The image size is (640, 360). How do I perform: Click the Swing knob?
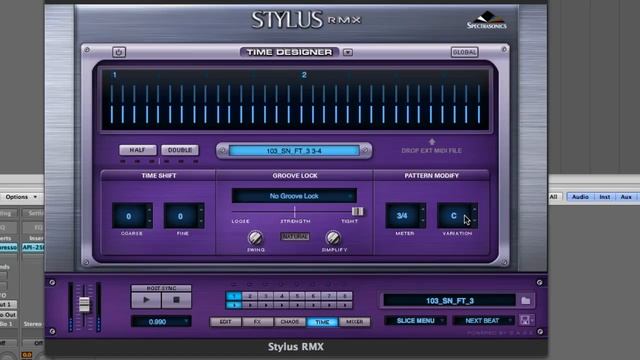coord(256,238)
